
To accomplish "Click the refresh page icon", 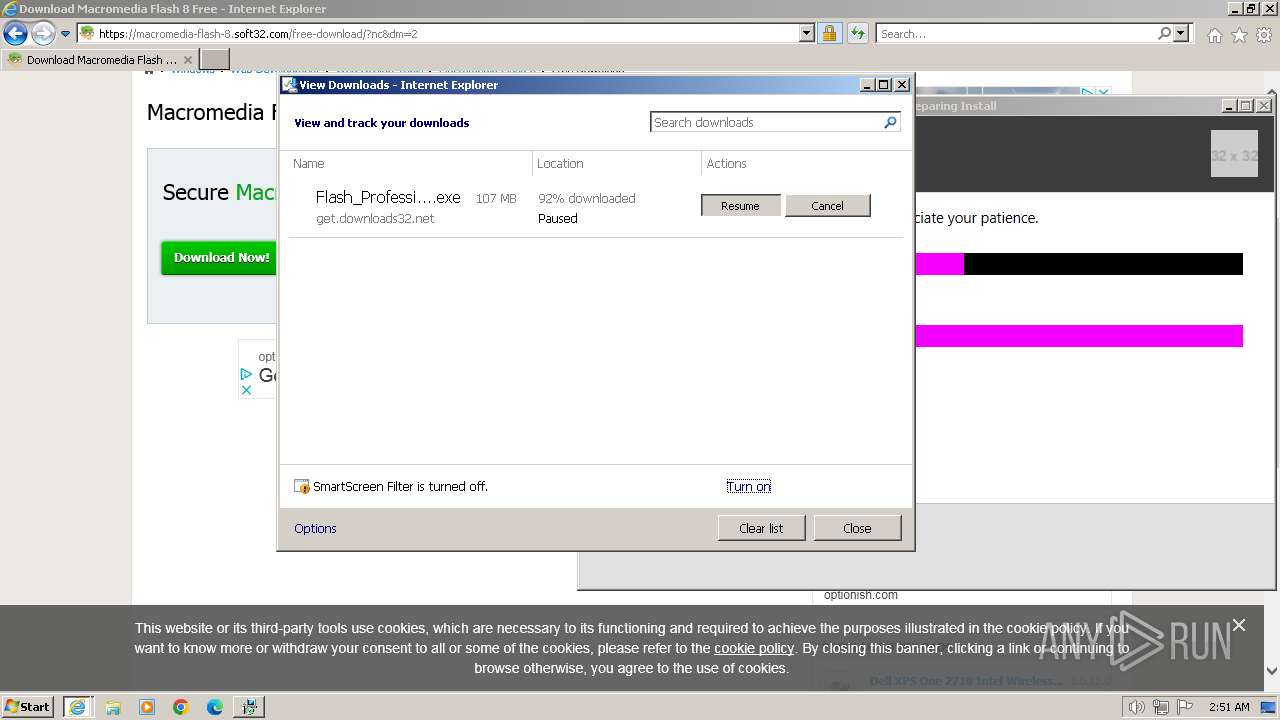I will pos(857,33).
